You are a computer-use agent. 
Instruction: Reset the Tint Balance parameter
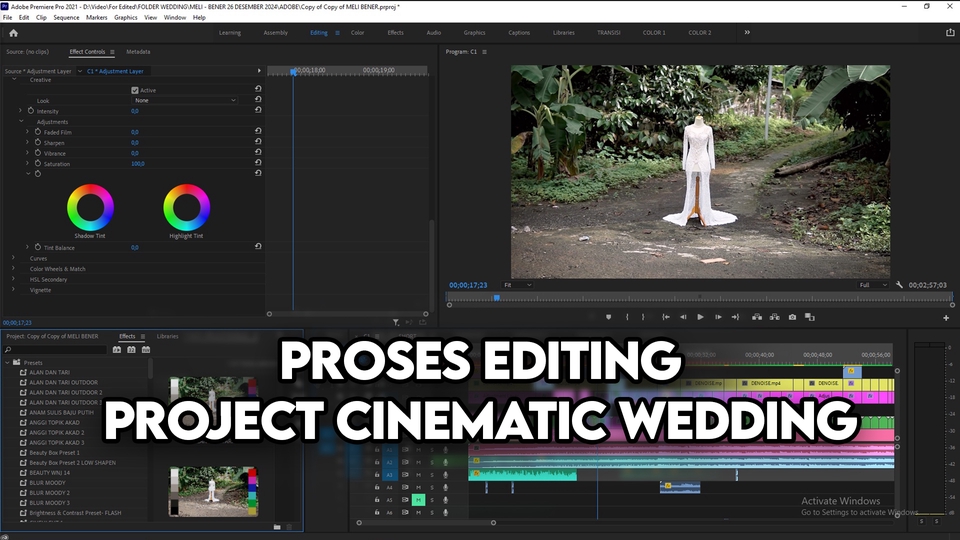click(x=258, y=247)
